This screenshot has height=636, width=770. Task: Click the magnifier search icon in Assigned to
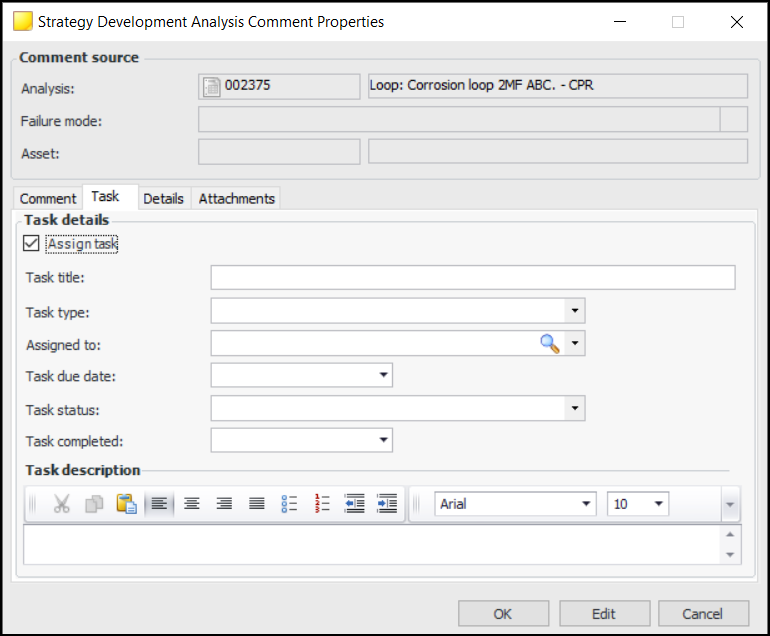[550, 344]
